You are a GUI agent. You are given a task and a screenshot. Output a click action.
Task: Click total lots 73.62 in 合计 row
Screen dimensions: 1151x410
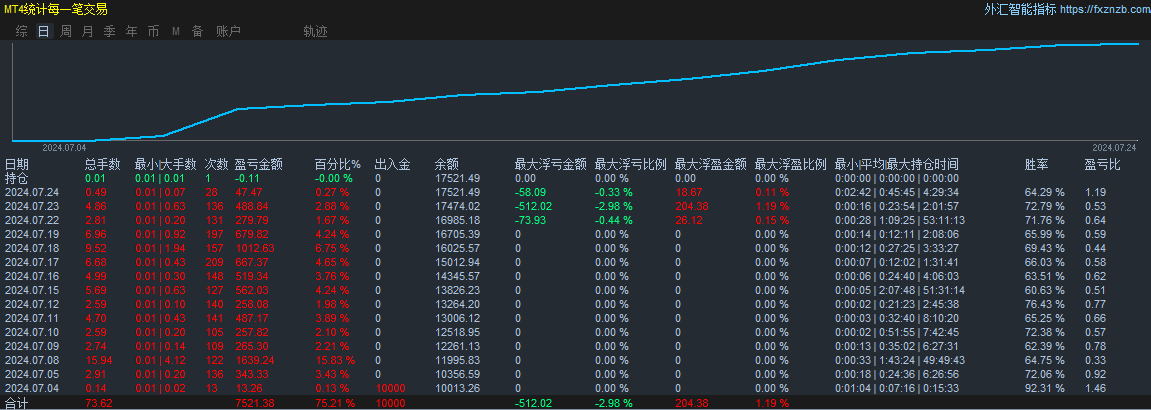(x=97, y=403)
